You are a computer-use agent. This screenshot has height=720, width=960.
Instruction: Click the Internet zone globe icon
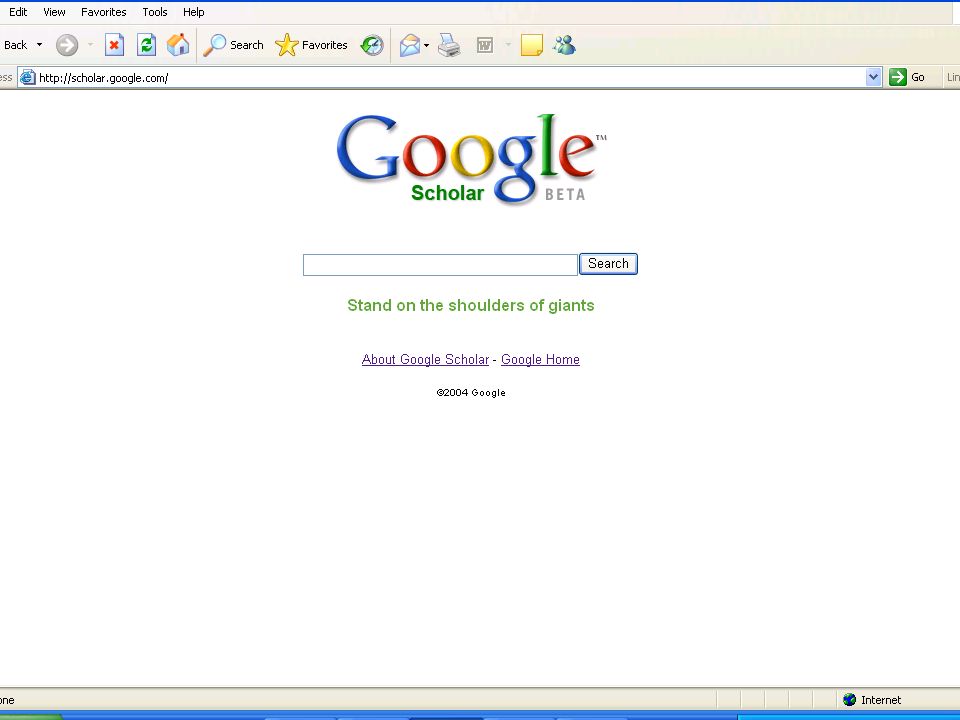[x=849, y=700]
